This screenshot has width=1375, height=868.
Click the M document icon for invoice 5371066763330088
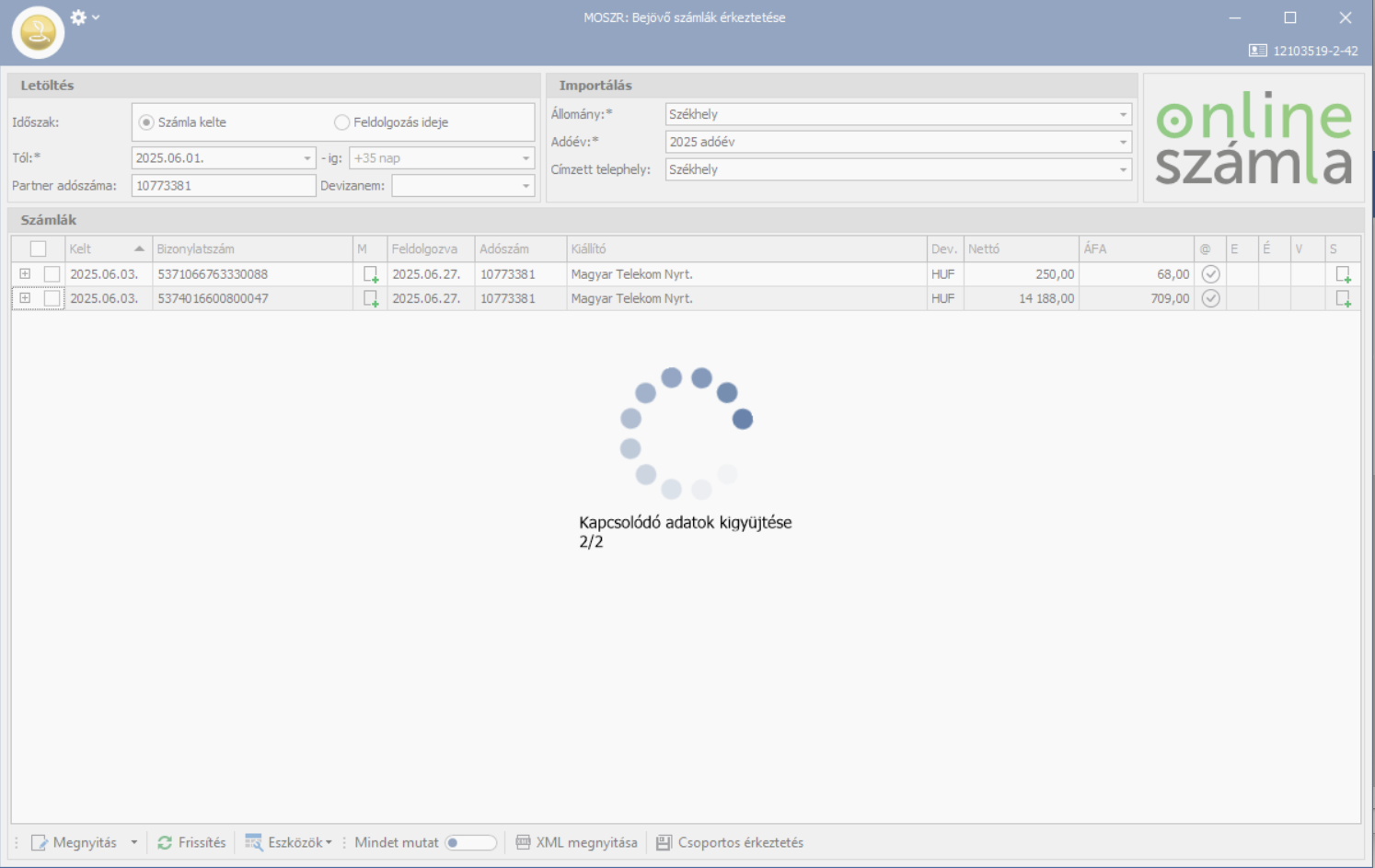371,274
